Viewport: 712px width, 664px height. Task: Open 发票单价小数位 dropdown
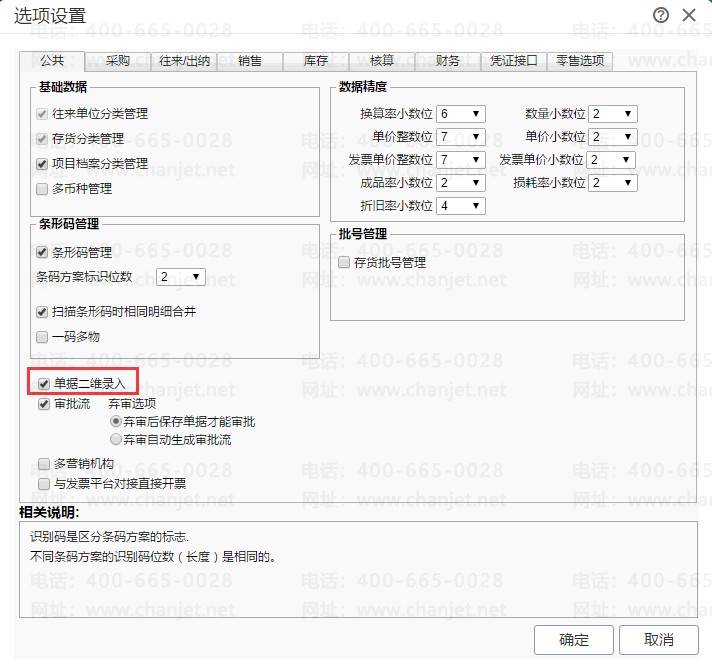611,160
